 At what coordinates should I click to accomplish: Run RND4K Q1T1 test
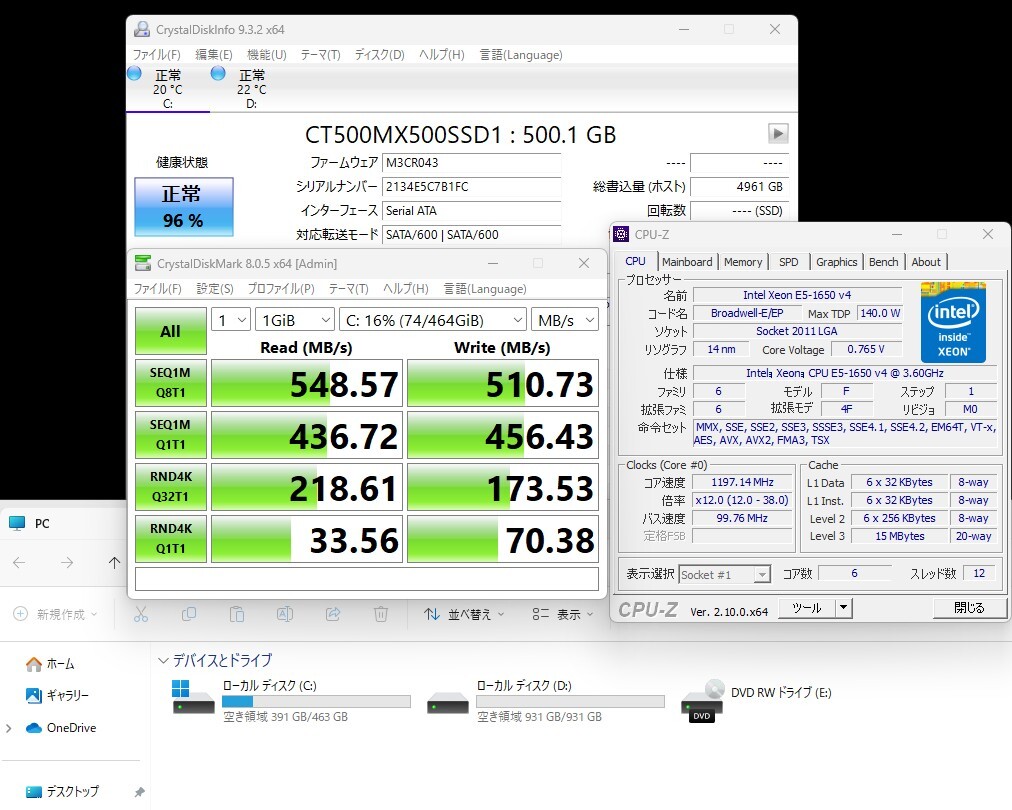pyautogui.click(x=170, y=539)
